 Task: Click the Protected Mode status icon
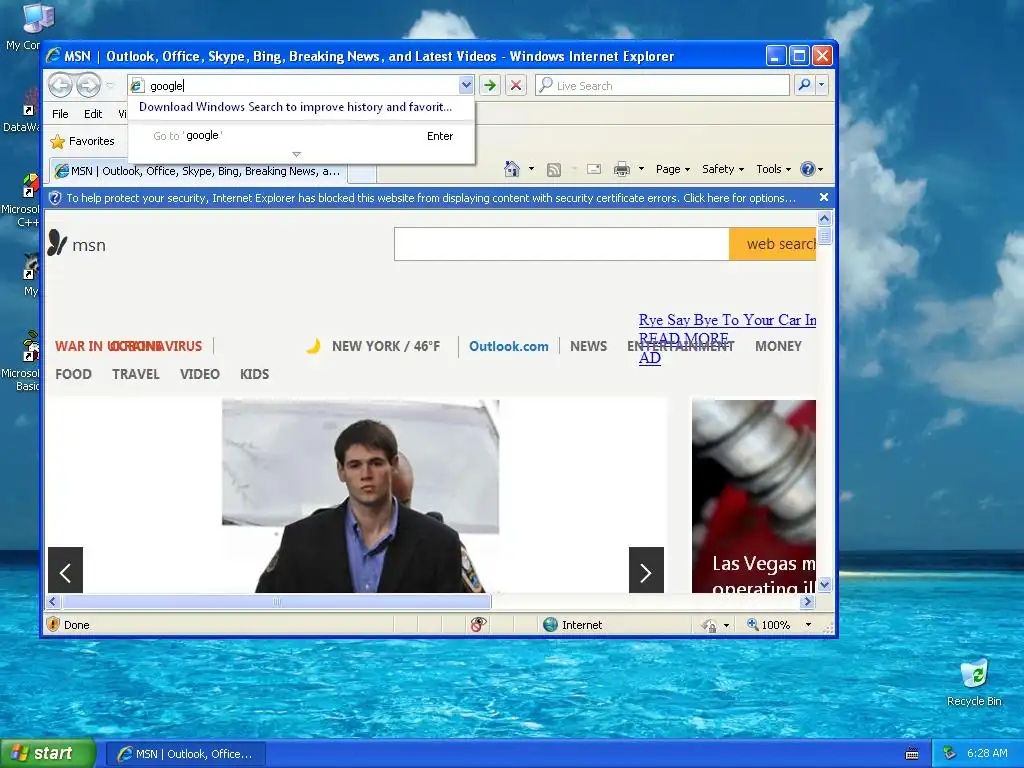tap(709, 625)
